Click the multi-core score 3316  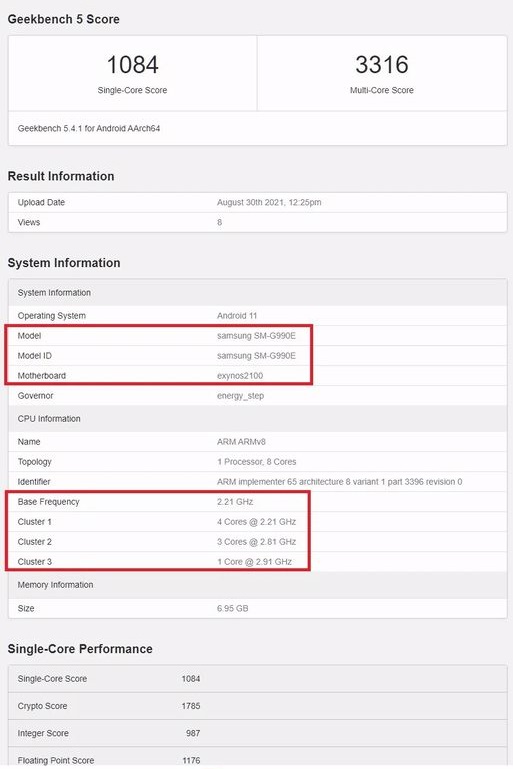(382, 65)
